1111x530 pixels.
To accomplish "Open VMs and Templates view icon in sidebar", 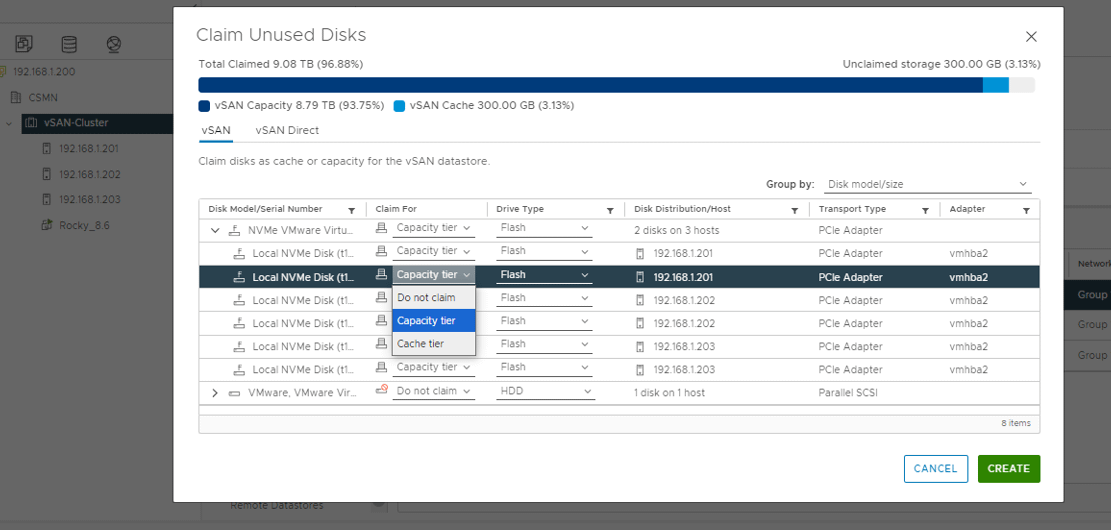I will pyautogui.click(x=24, y=45).
